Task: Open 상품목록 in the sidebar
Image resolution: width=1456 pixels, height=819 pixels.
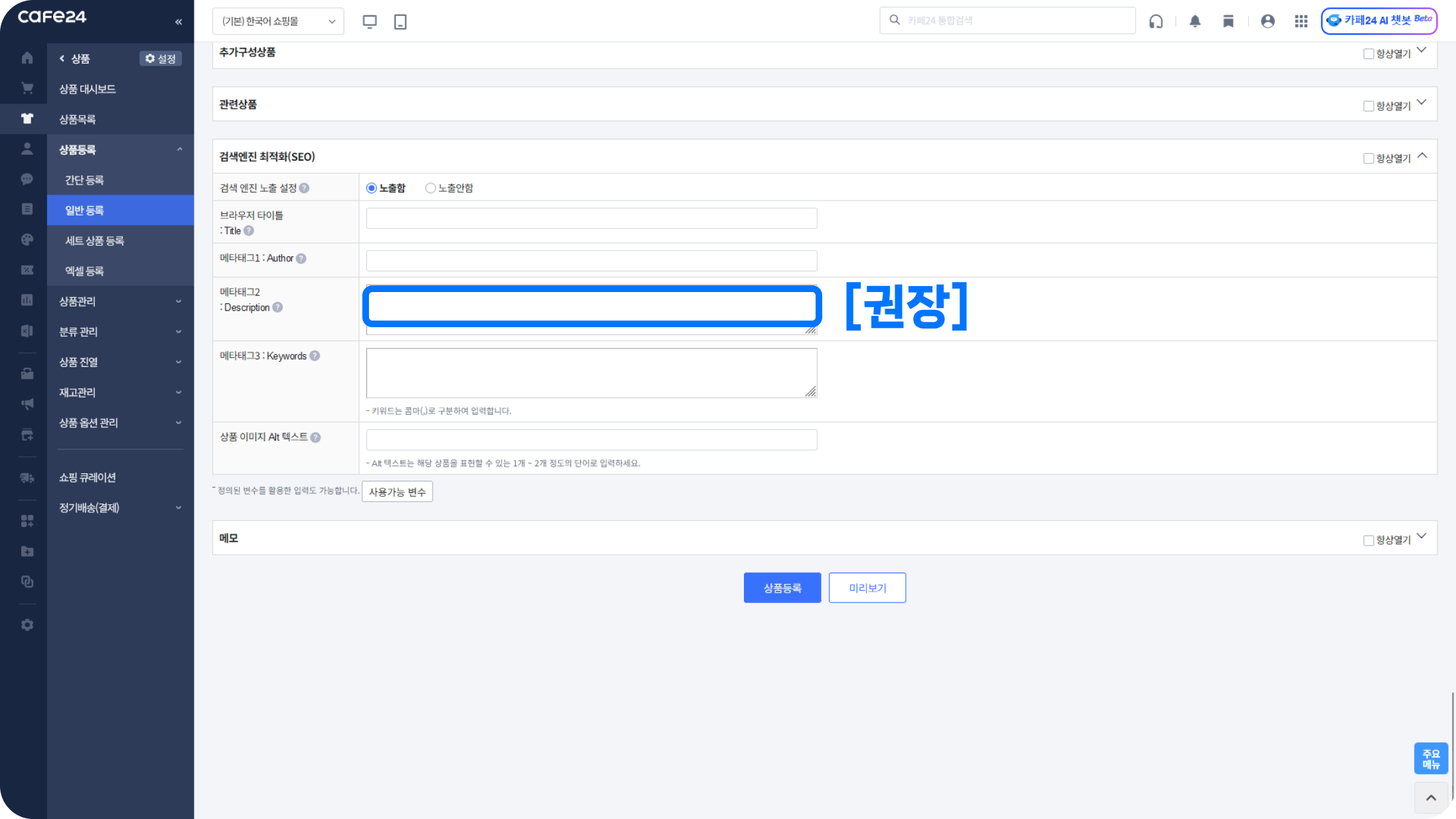Action: pyautogui.click(x=78, y=119)
